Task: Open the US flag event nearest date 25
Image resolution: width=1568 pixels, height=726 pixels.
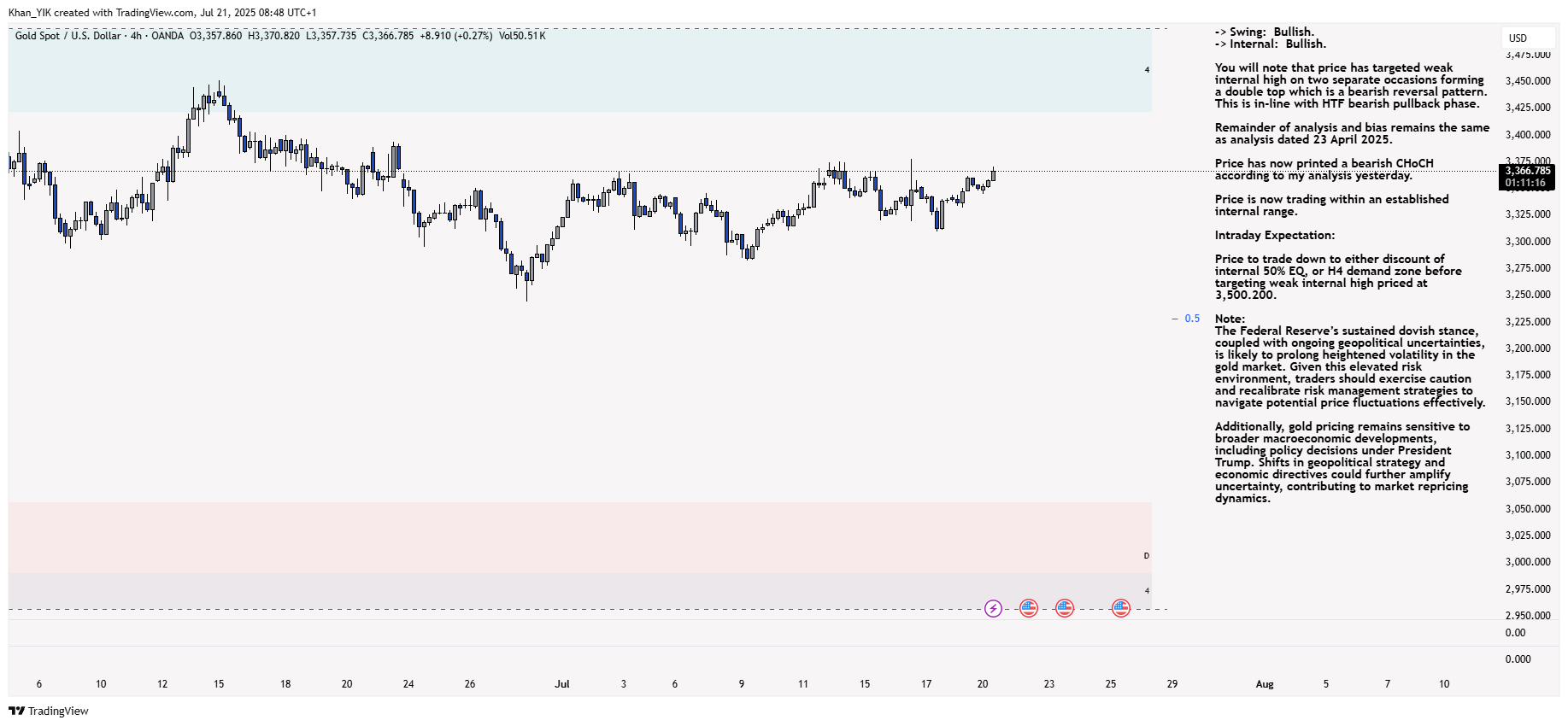Action: (x=1121, y=608)
